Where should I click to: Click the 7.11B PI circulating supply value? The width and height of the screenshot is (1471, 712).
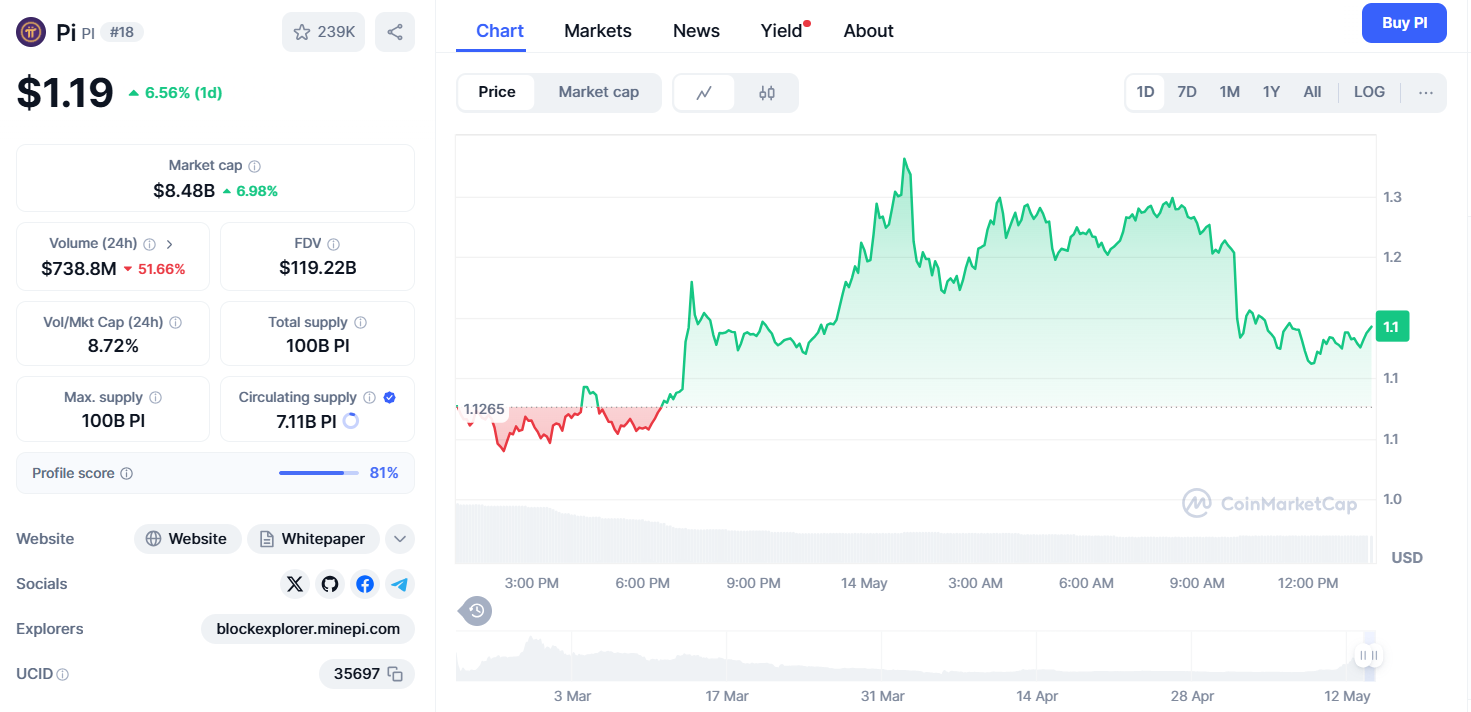pos(306,422)
